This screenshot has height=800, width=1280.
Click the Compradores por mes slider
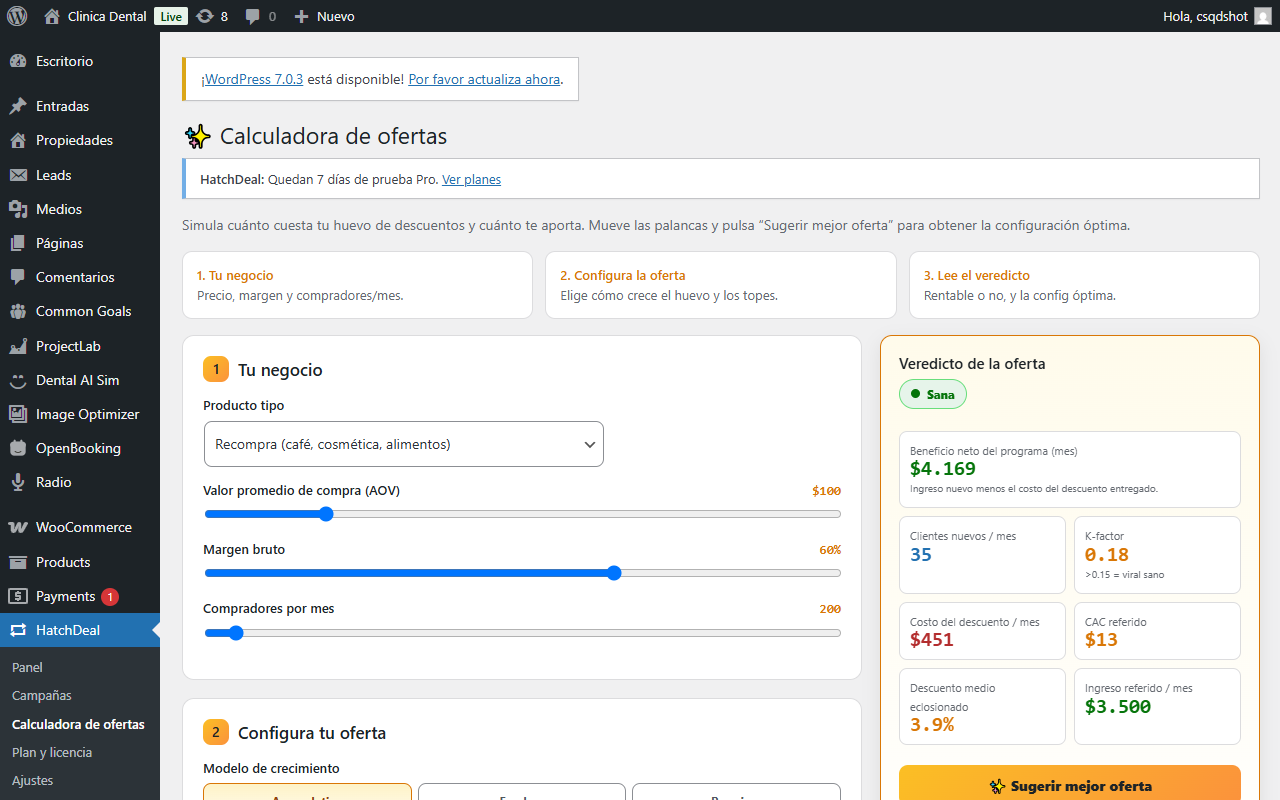click(522, 632)
